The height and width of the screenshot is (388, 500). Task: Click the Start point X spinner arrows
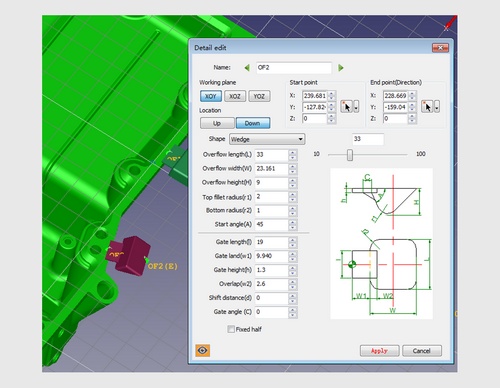(331, 96)
